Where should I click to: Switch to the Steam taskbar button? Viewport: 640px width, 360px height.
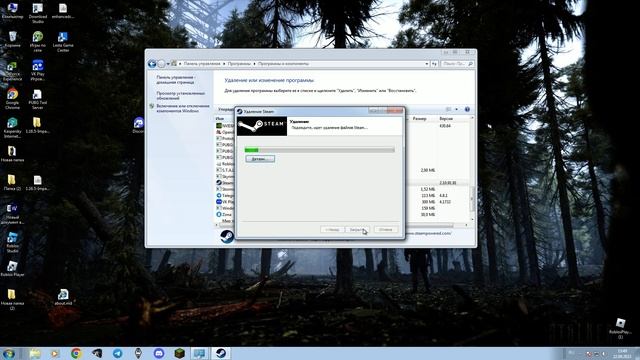[221, 353]
